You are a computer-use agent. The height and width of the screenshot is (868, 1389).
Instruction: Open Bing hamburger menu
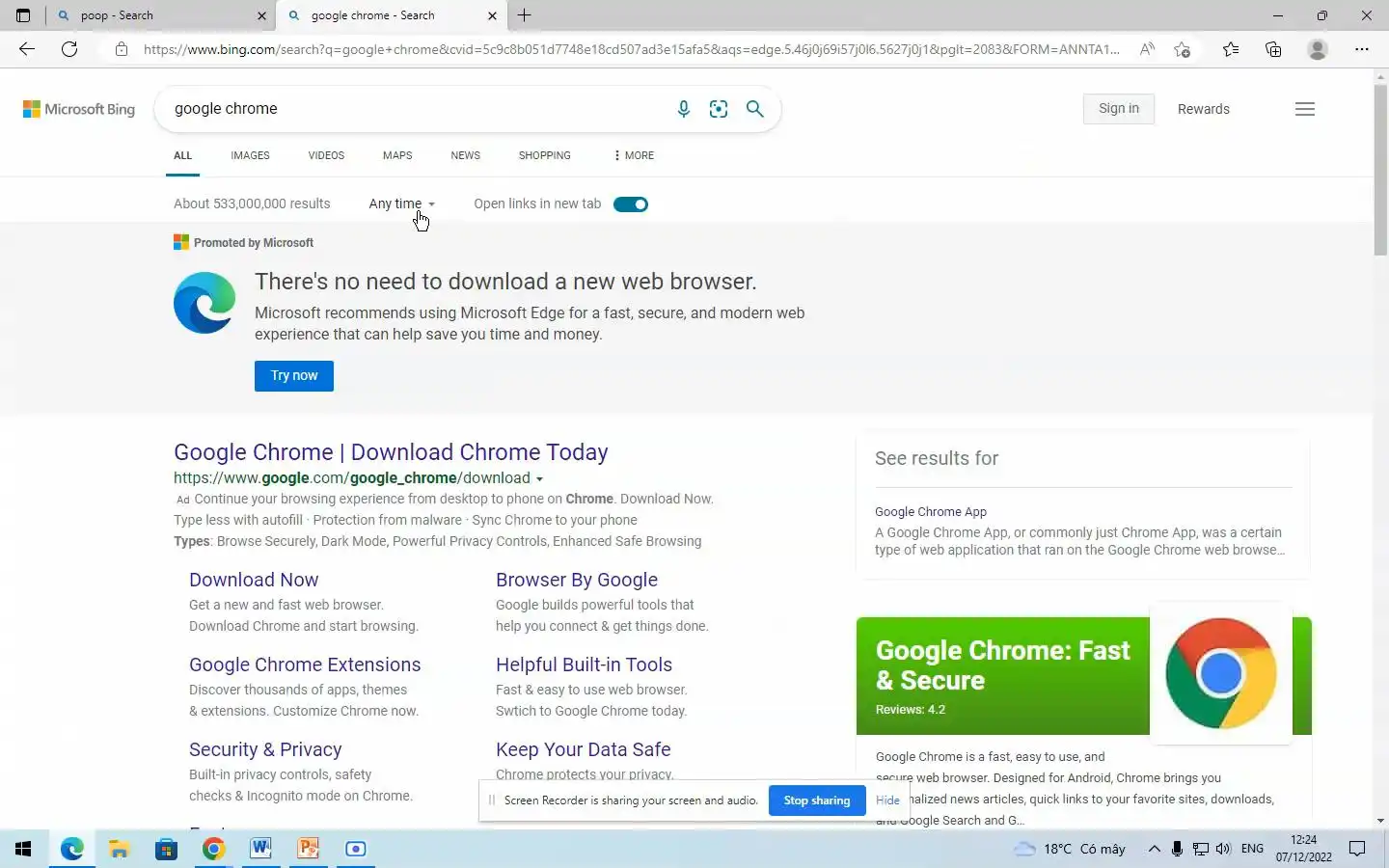coord(1305,109)
